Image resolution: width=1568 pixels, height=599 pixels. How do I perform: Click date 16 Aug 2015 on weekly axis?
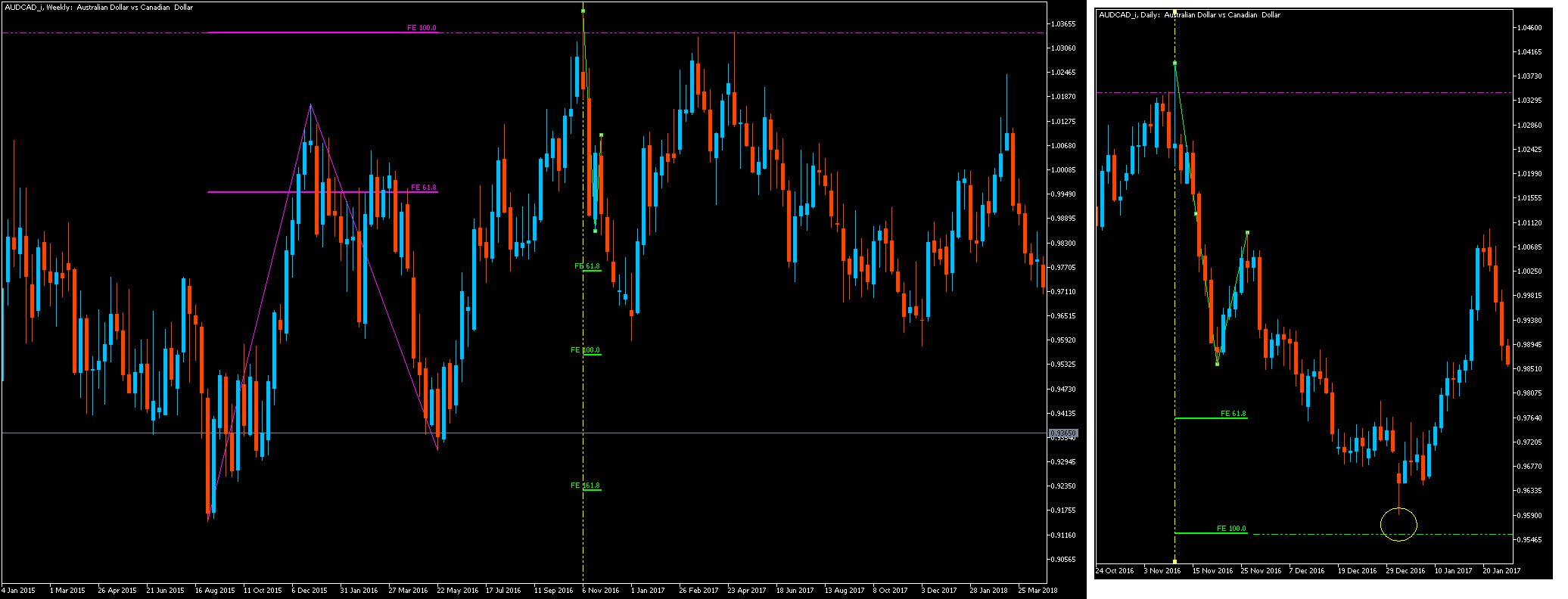215,590
